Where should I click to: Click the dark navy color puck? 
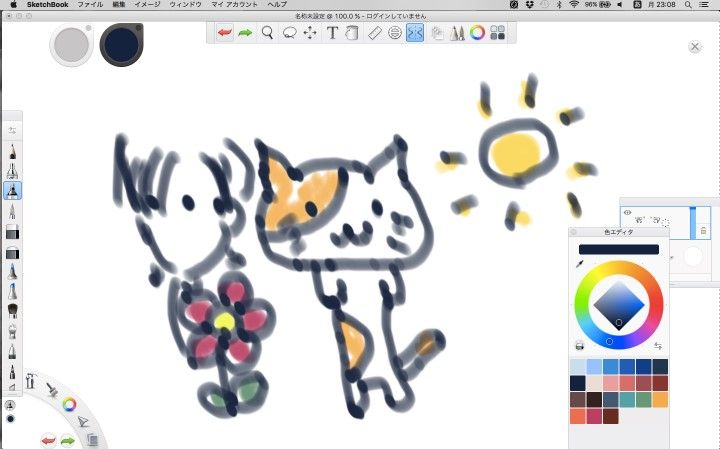pos(122,45)
